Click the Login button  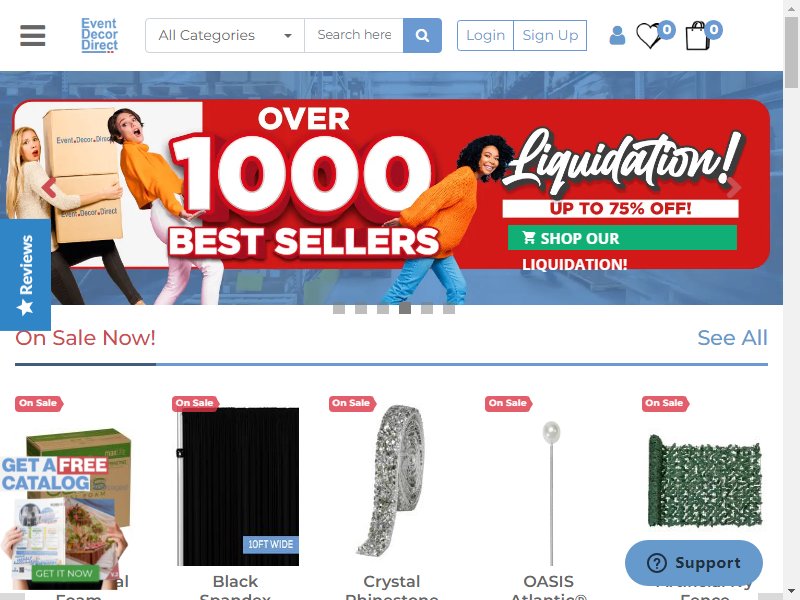tap(485, 35)
